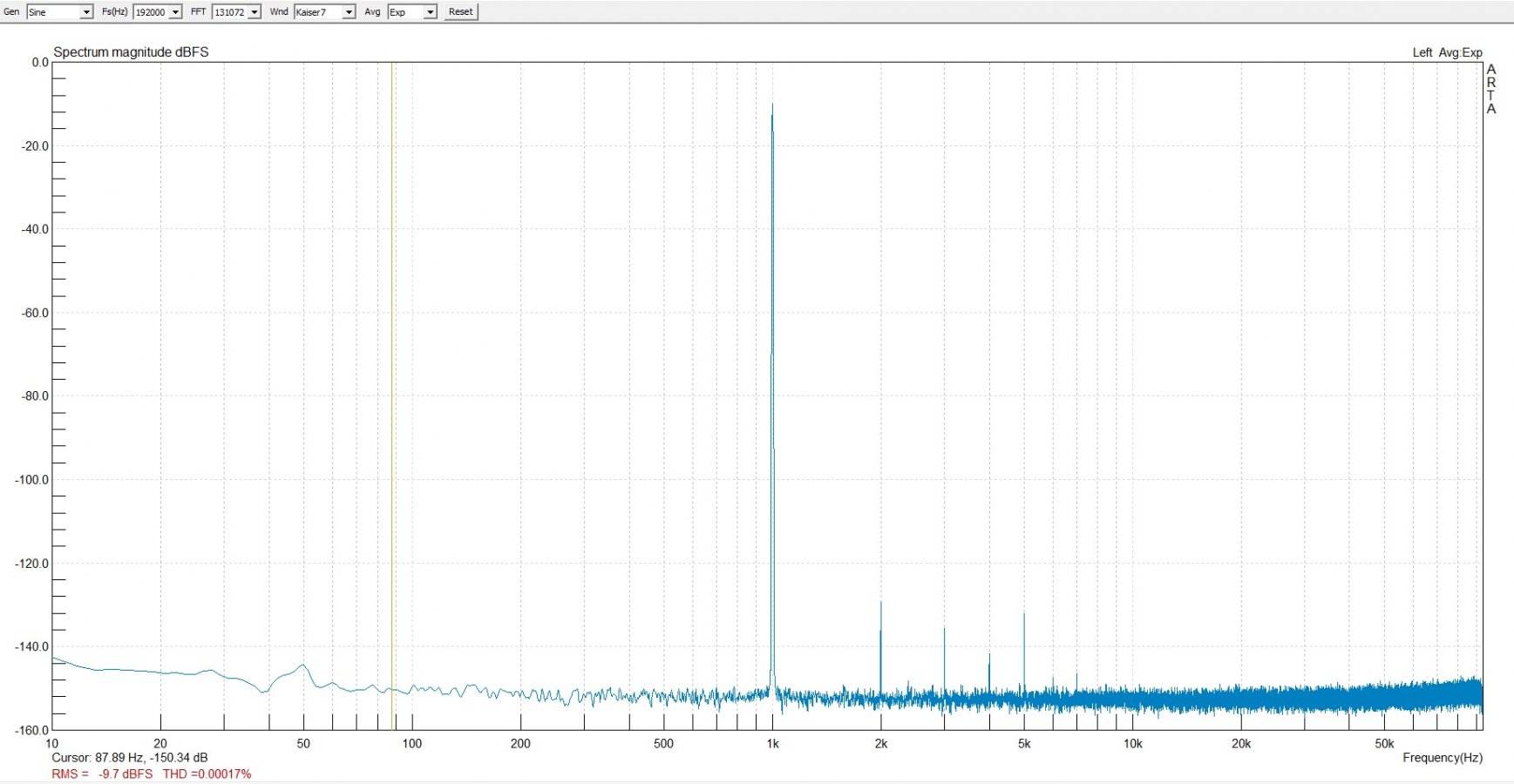Click the 4 kHz harmonic spike tip
Screen dimensions: 1514x784
(x=989, y=655)
